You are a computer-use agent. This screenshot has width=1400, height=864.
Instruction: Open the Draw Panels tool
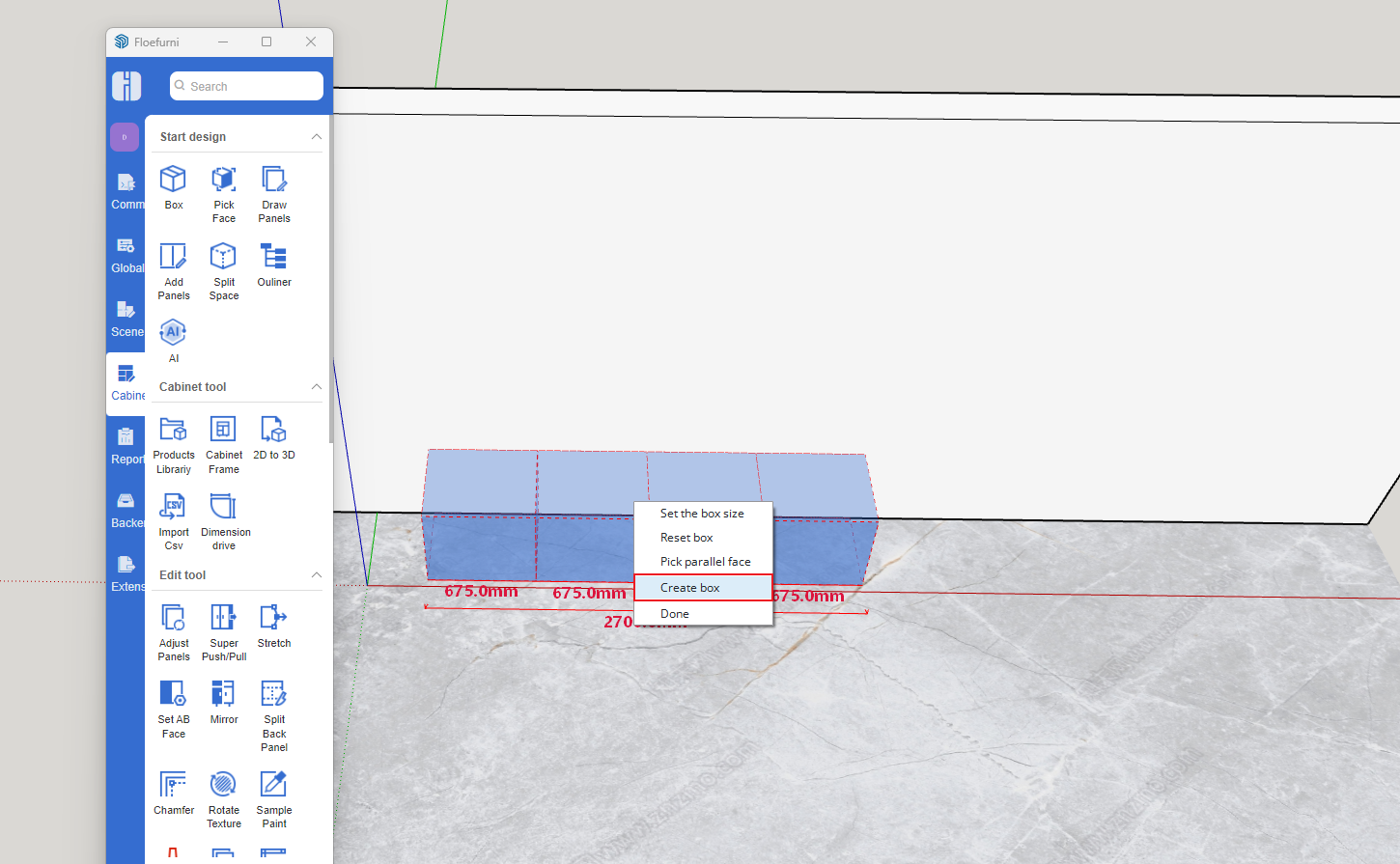[274, 181]
